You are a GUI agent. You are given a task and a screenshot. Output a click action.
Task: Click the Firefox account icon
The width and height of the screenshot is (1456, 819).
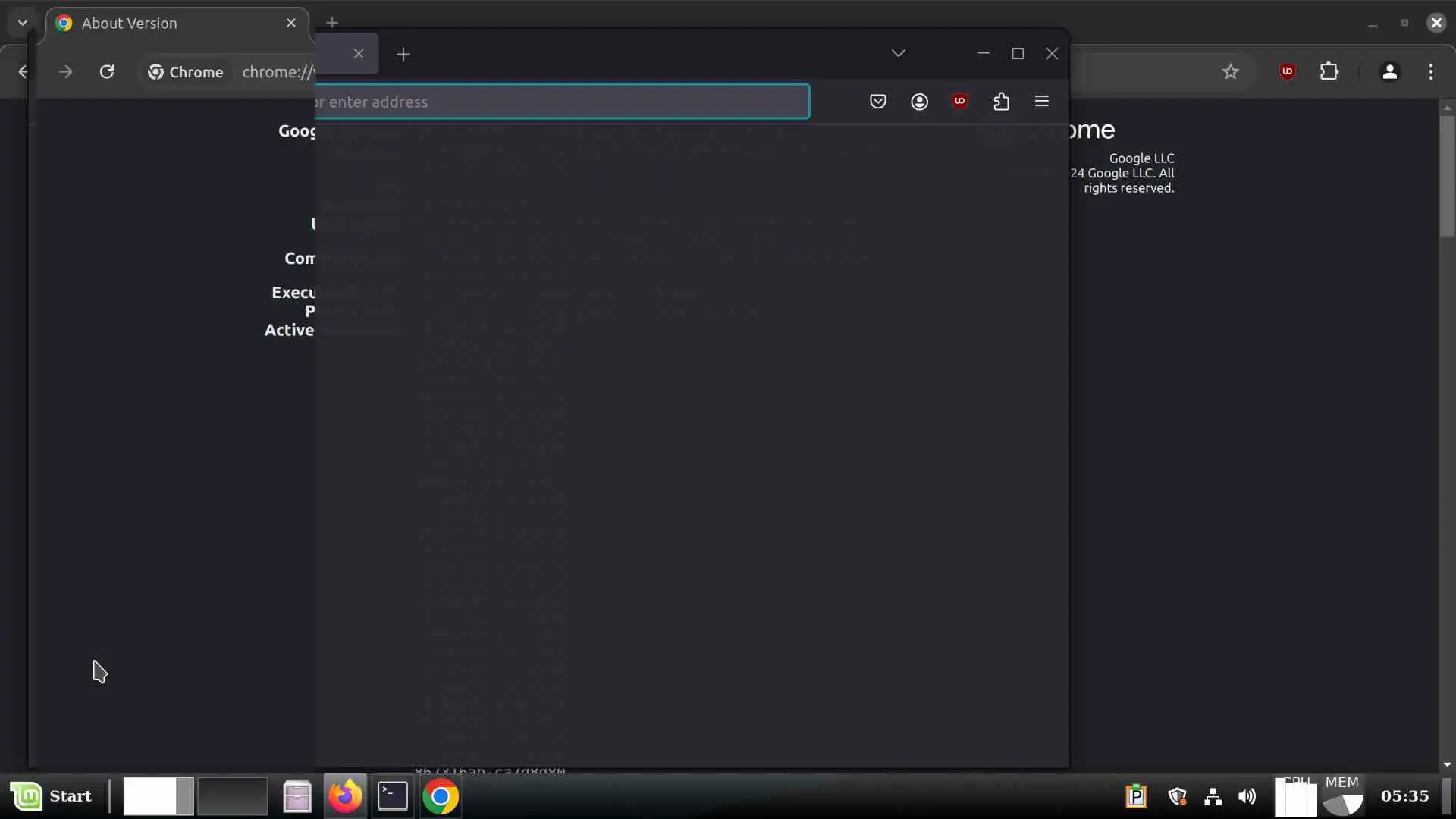click(919, 102)
